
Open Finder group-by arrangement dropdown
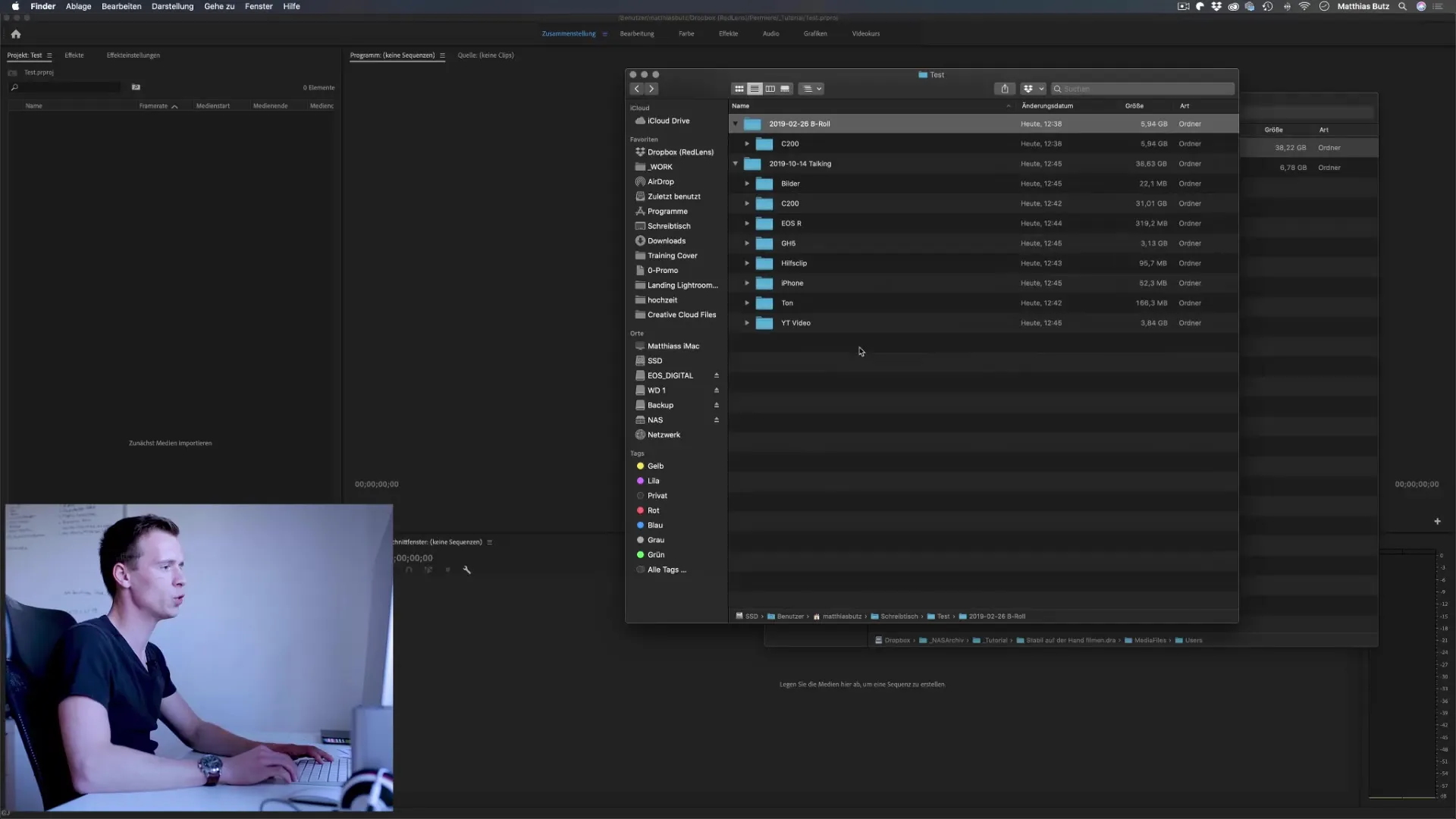point(811,89)
